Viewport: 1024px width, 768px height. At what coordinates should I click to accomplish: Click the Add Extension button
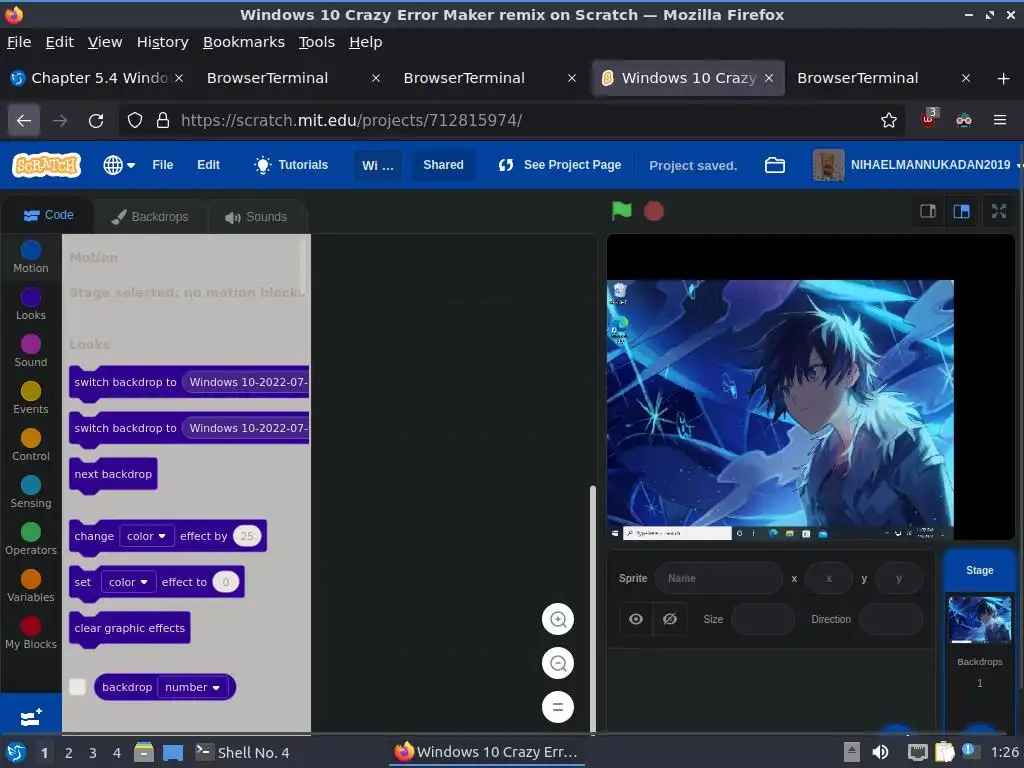[31, 717]
